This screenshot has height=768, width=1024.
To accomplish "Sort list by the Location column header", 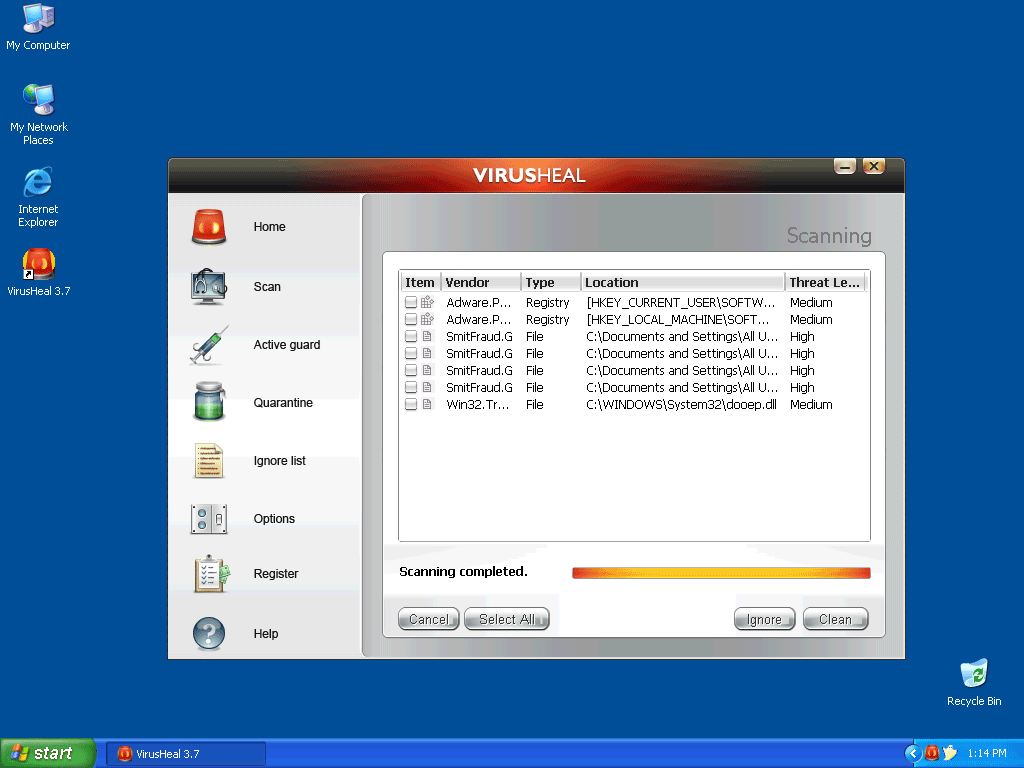I will [x=683, y=283].
